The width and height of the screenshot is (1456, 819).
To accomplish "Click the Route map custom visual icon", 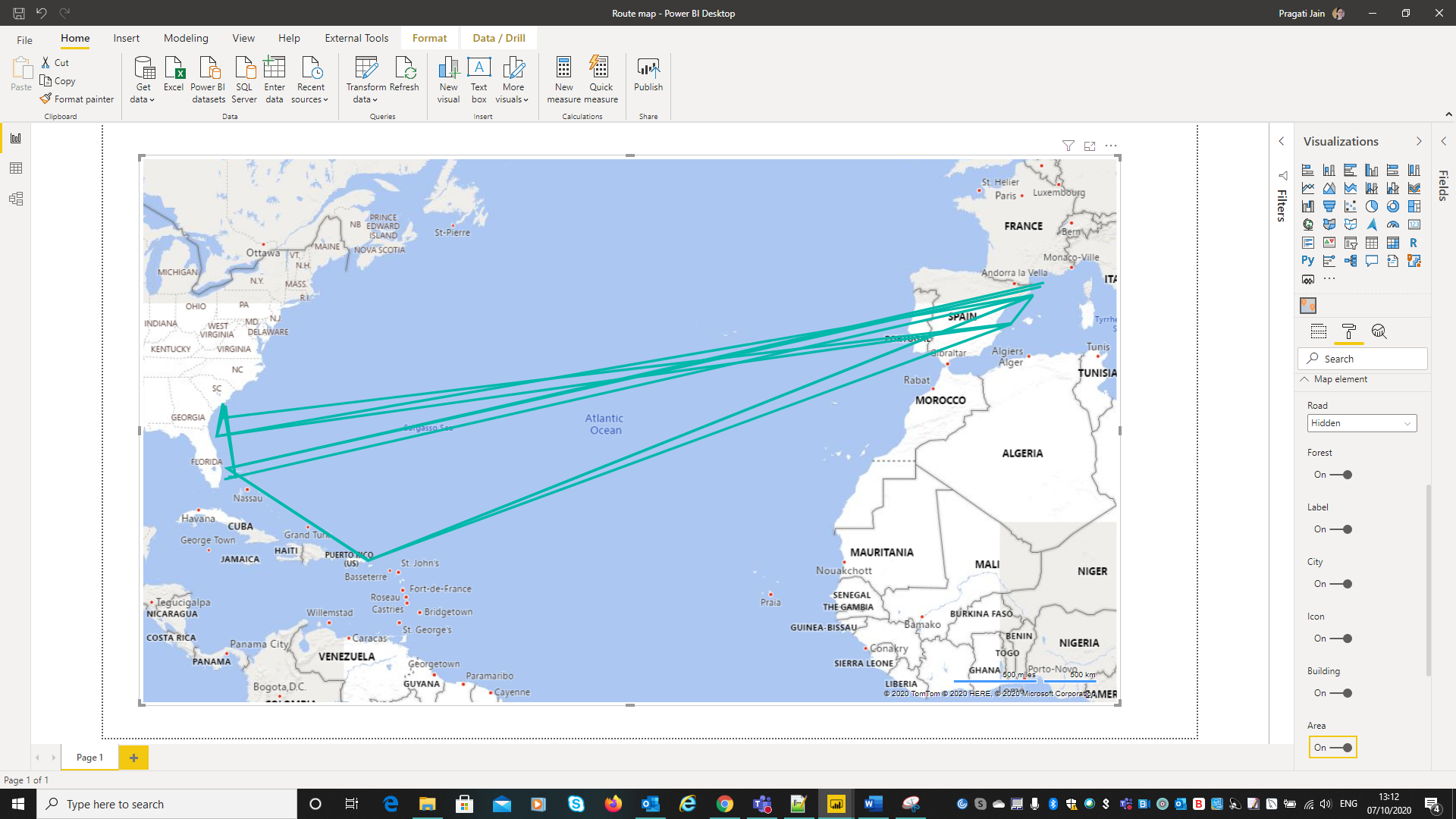I will tap(1308, 306).
